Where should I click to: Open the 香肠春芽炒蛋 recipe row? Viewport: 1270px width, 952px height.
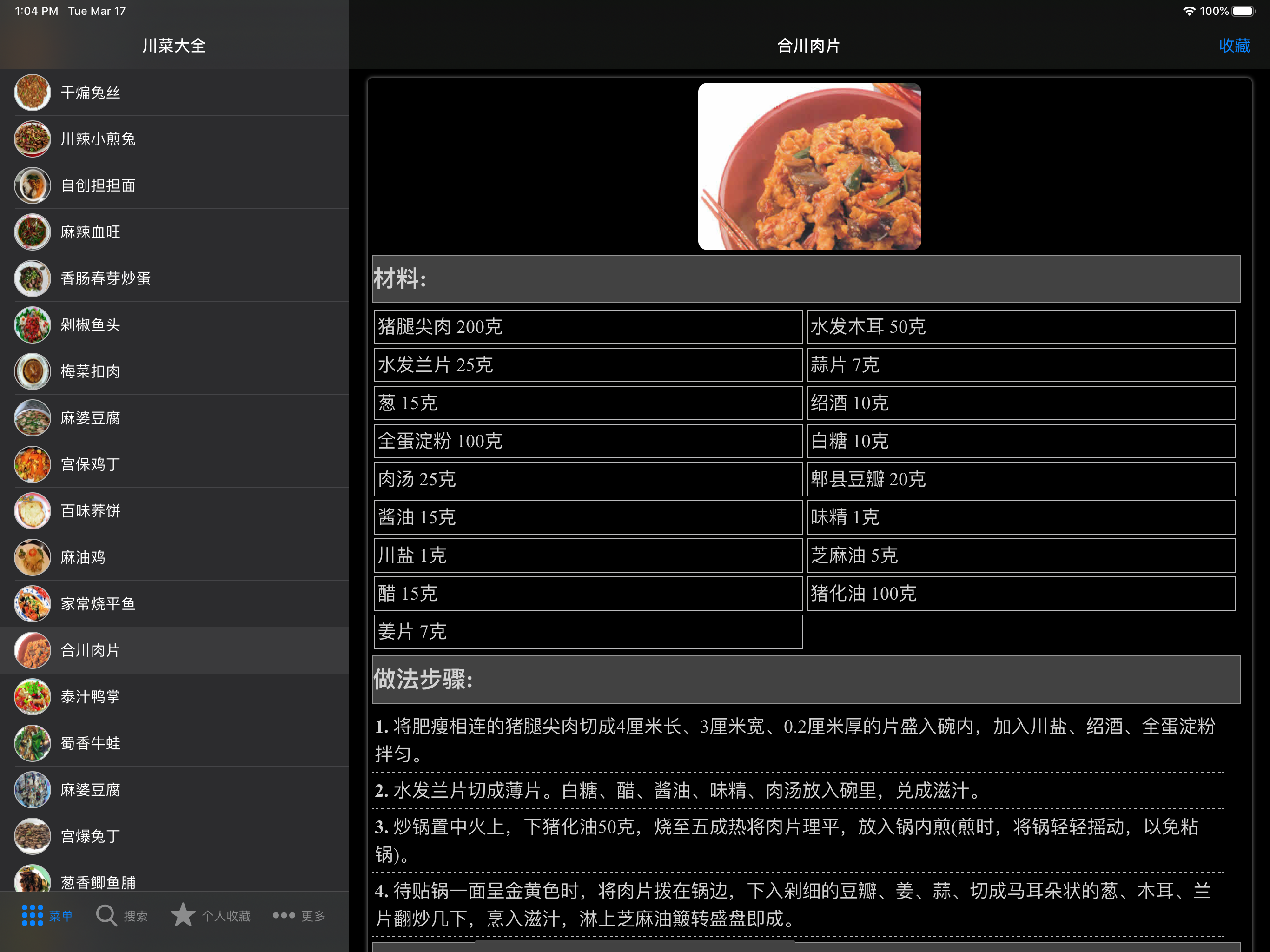tap(174, 278)
